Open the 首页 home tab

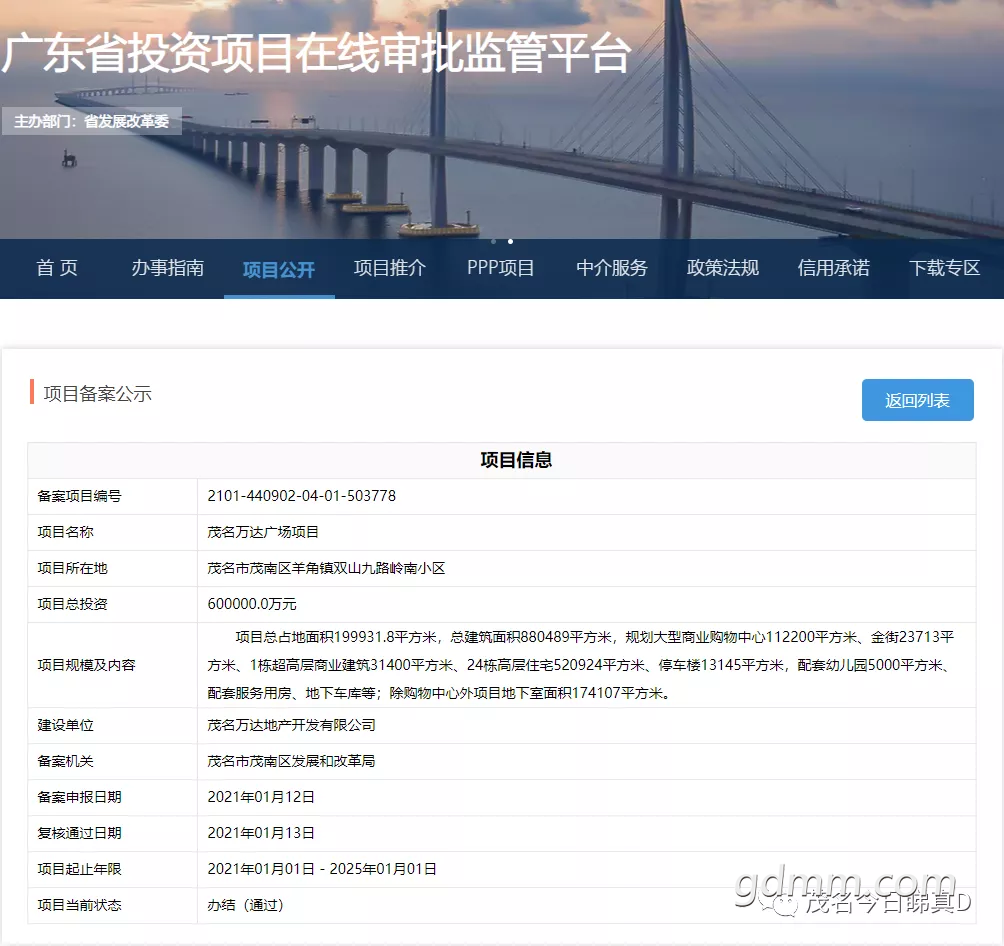tap(57, 268)
